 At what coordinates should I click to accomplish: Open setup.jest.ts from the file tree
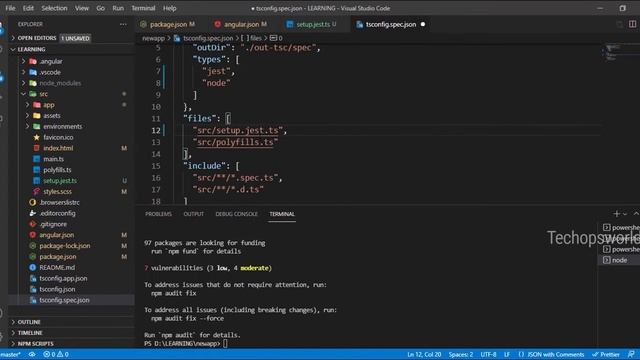click(x=60, y=181)
